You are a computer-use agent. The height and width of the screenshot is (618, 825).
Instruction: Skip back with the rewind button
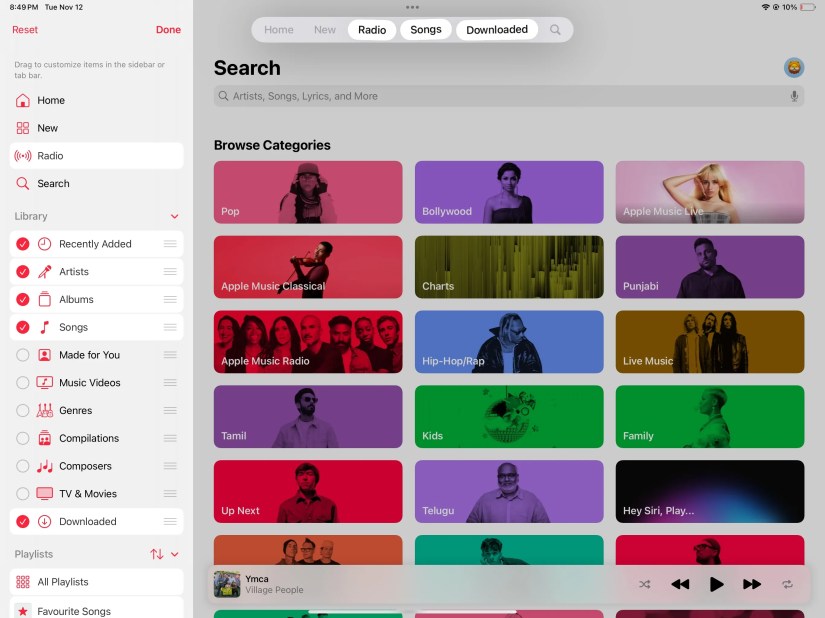[680, 584]
